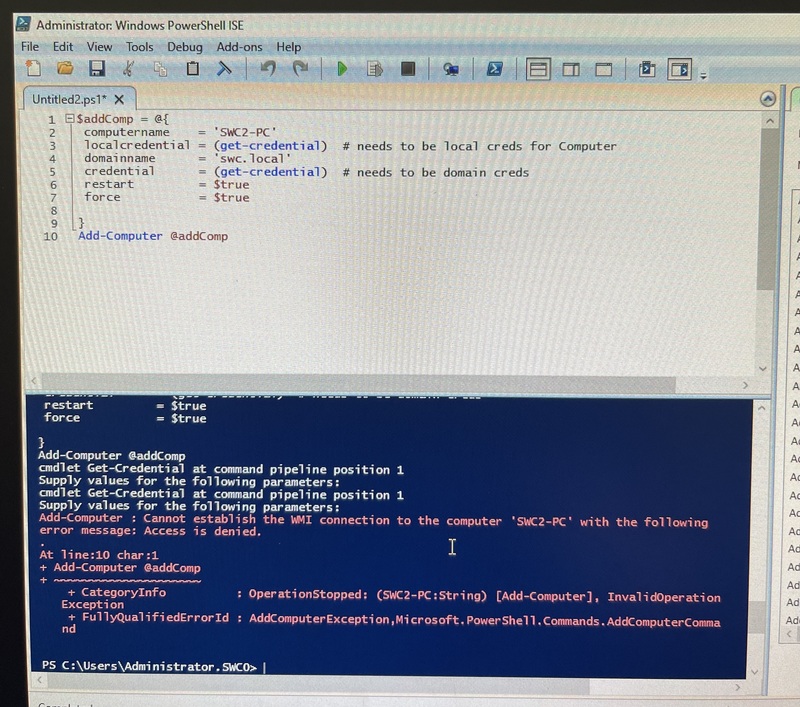Viewport: 800px width, 707px height.
Task: Click the Paste toolbar button
Action: coord(192,70)
